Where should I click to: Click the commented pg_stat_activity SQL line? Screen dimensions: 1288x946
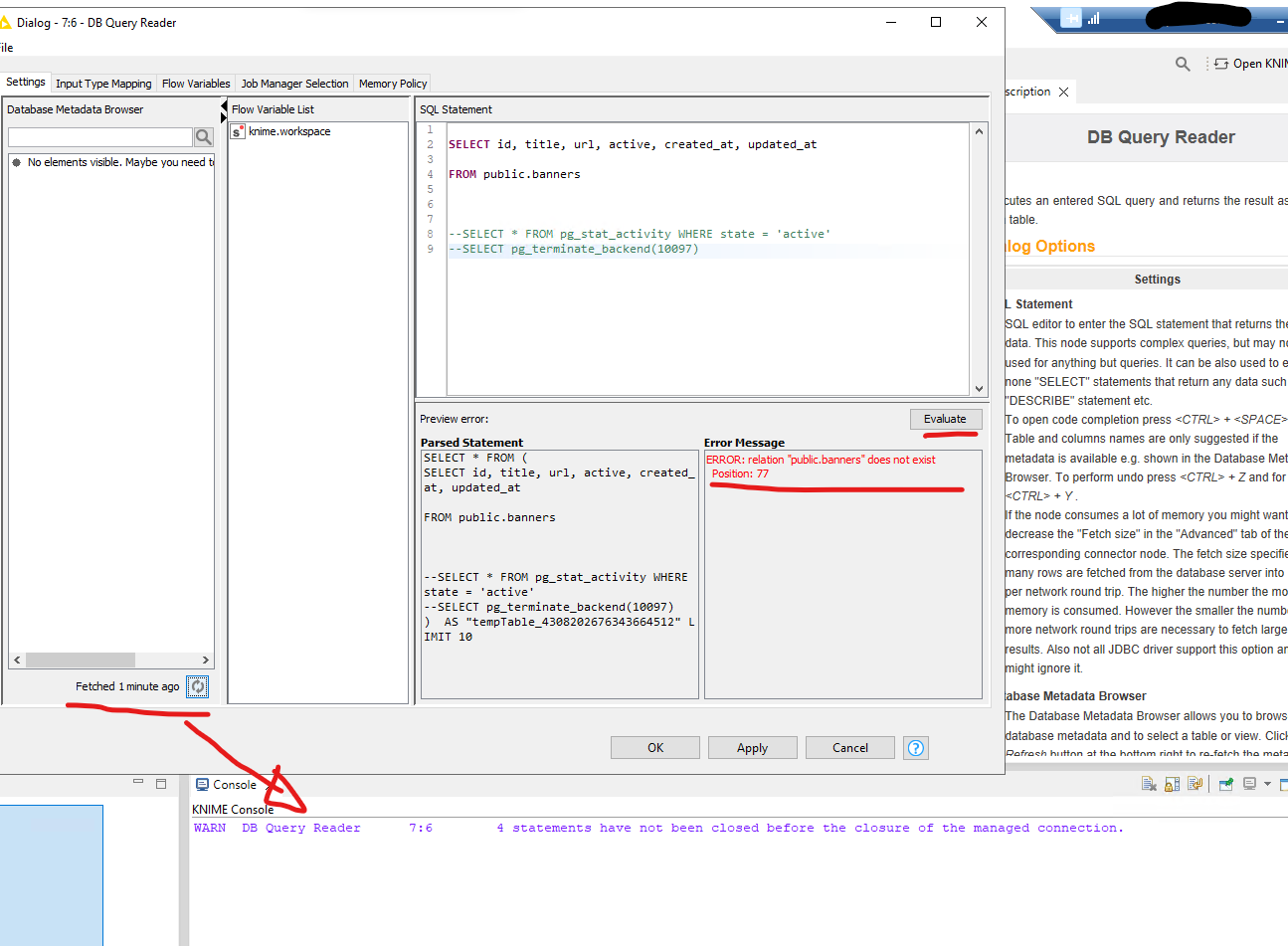pos(640,234)
